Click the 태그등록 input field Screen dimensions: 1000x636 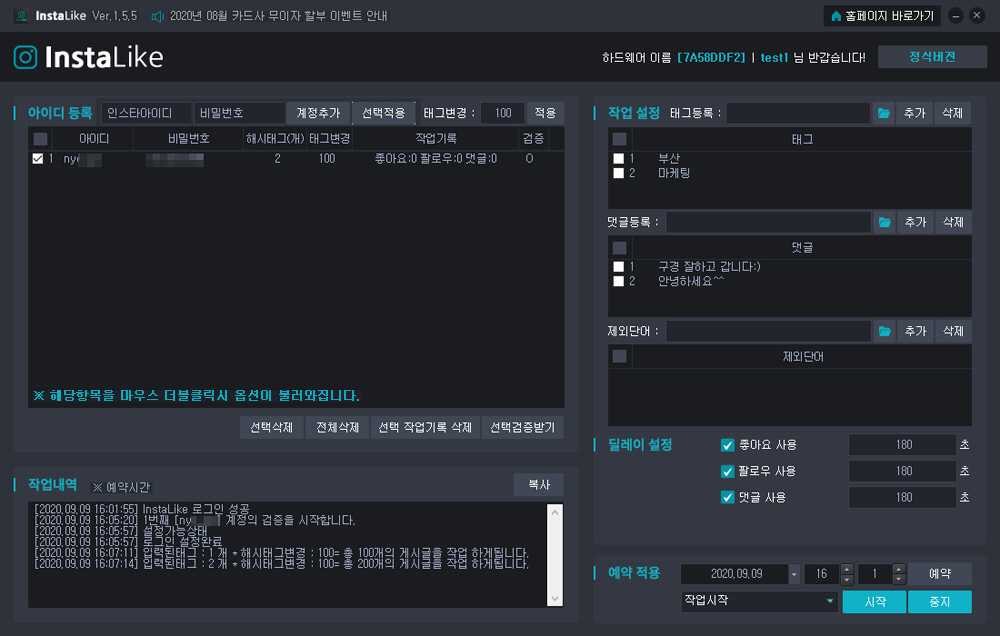(798, 113)
